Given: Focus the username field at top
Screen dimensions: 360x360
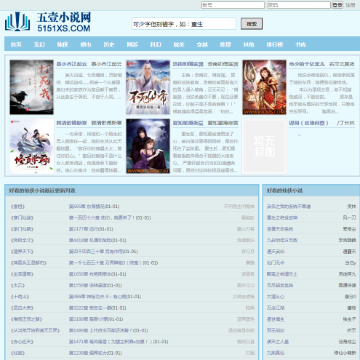Looking at the screenshot, I should click(233, 5).
